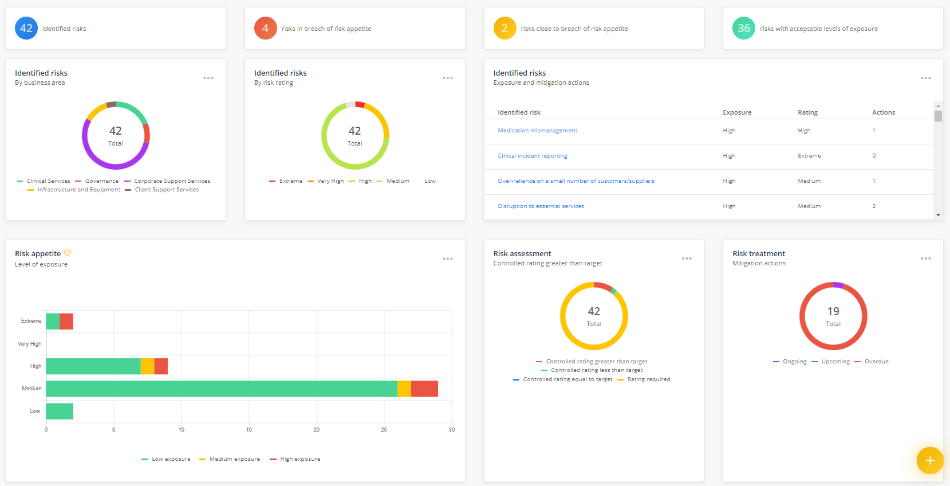This screenshot has height=486, width=950.
Task: Toggle Overdue legend in Risk treatment chart
Action: click(x=872, y=361)
